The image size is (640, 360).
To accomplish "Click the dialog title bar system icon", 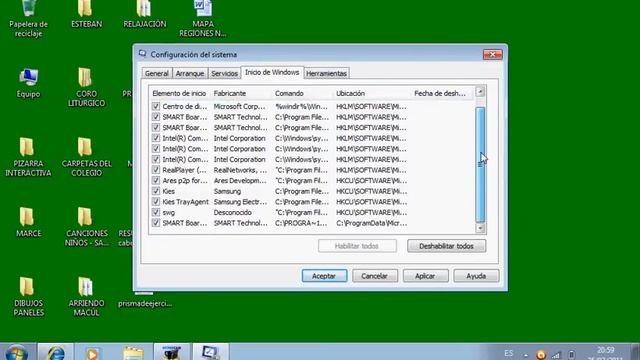I will (142, 54).
